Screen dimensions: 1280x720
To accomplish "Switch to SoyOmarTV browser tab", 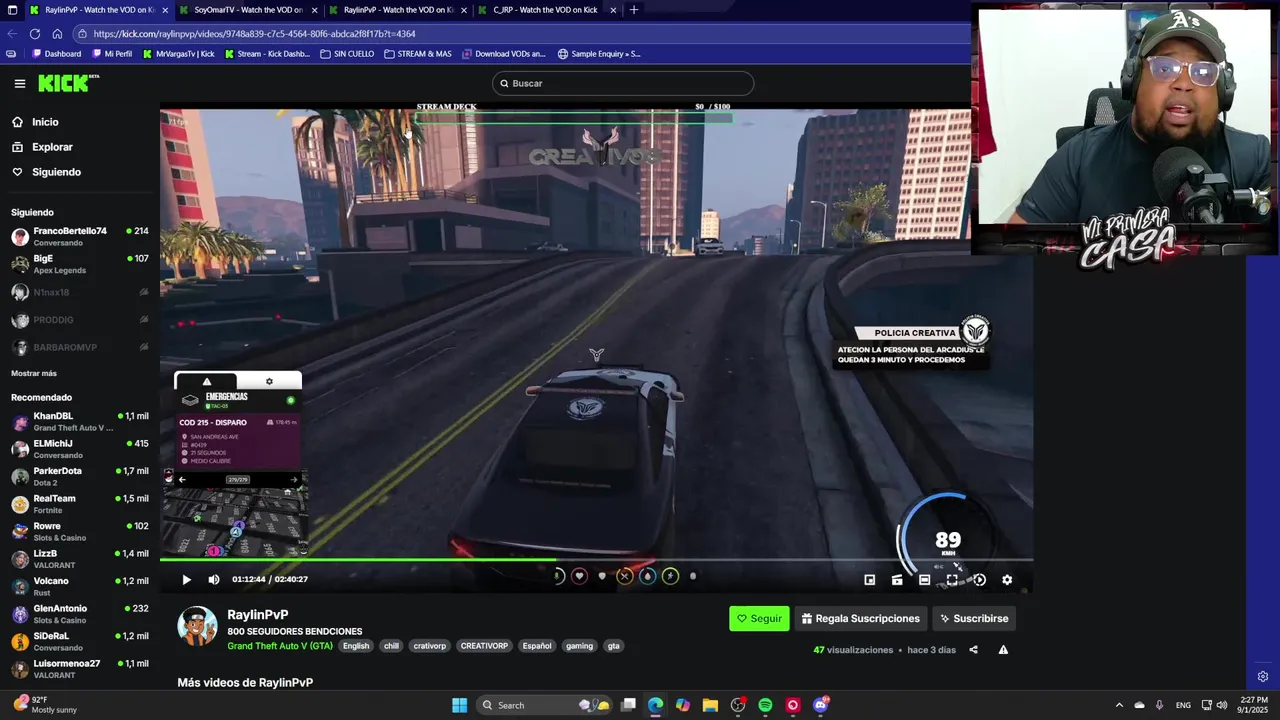I will 247,10.
